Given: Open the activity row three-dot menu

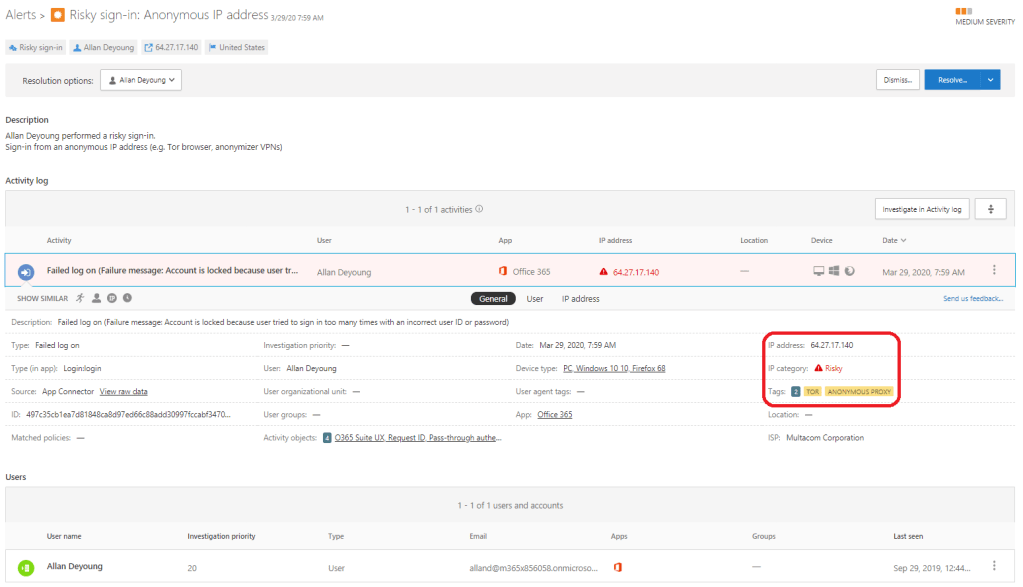Looking at the screenshot, I should tap(994, 270).
